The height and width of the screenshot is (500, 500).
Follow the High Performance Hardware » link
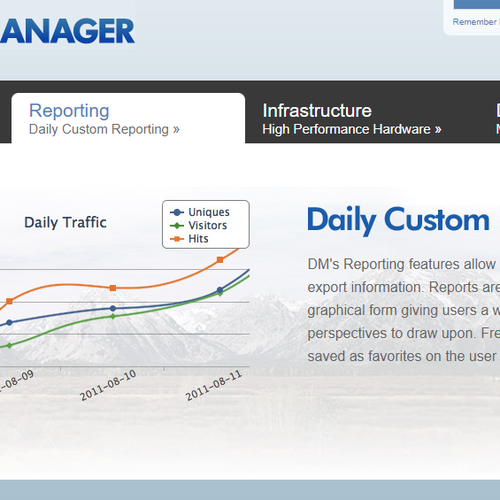352,129
